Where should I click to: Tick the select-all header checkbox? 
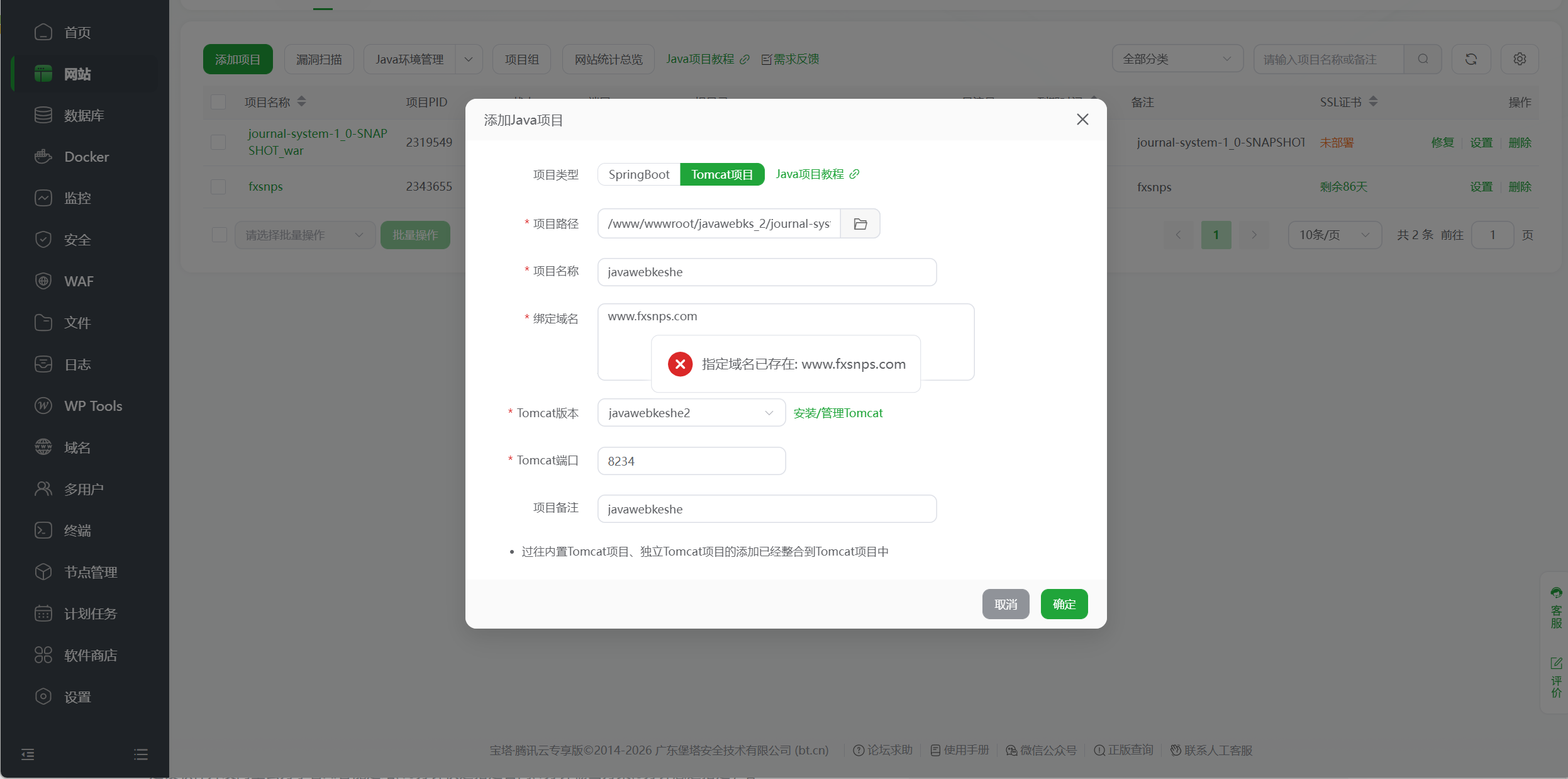click(218, 102)
